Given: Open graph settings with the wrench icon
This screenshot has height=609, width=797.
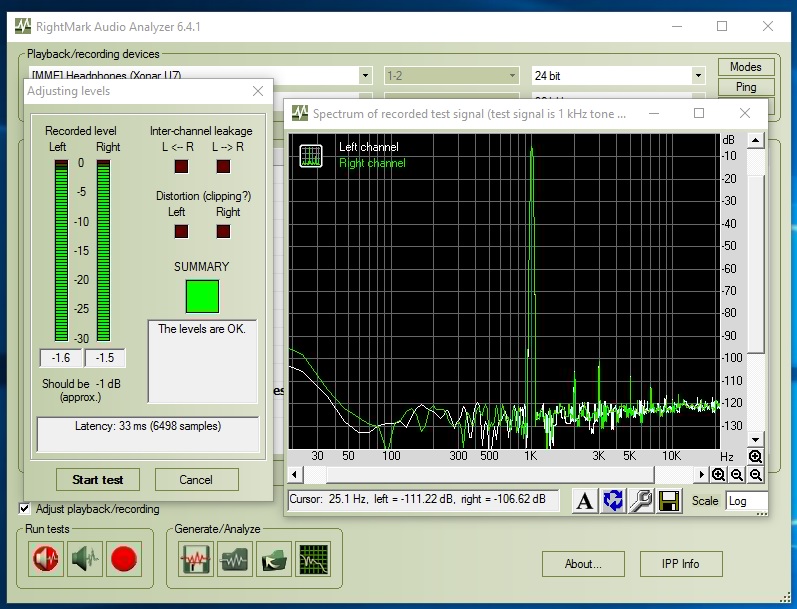Looking at the screenshot, I should tap(641, 501).
